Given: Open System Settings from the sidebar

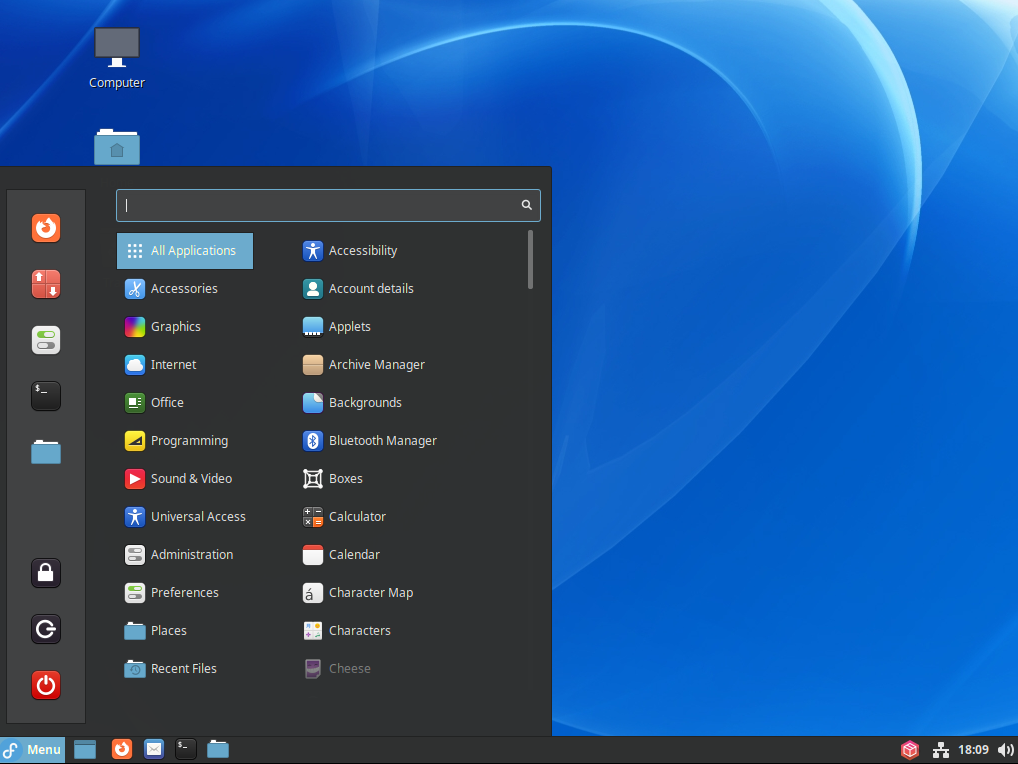Looking at the screenshot, I should (x=46, y=340).
